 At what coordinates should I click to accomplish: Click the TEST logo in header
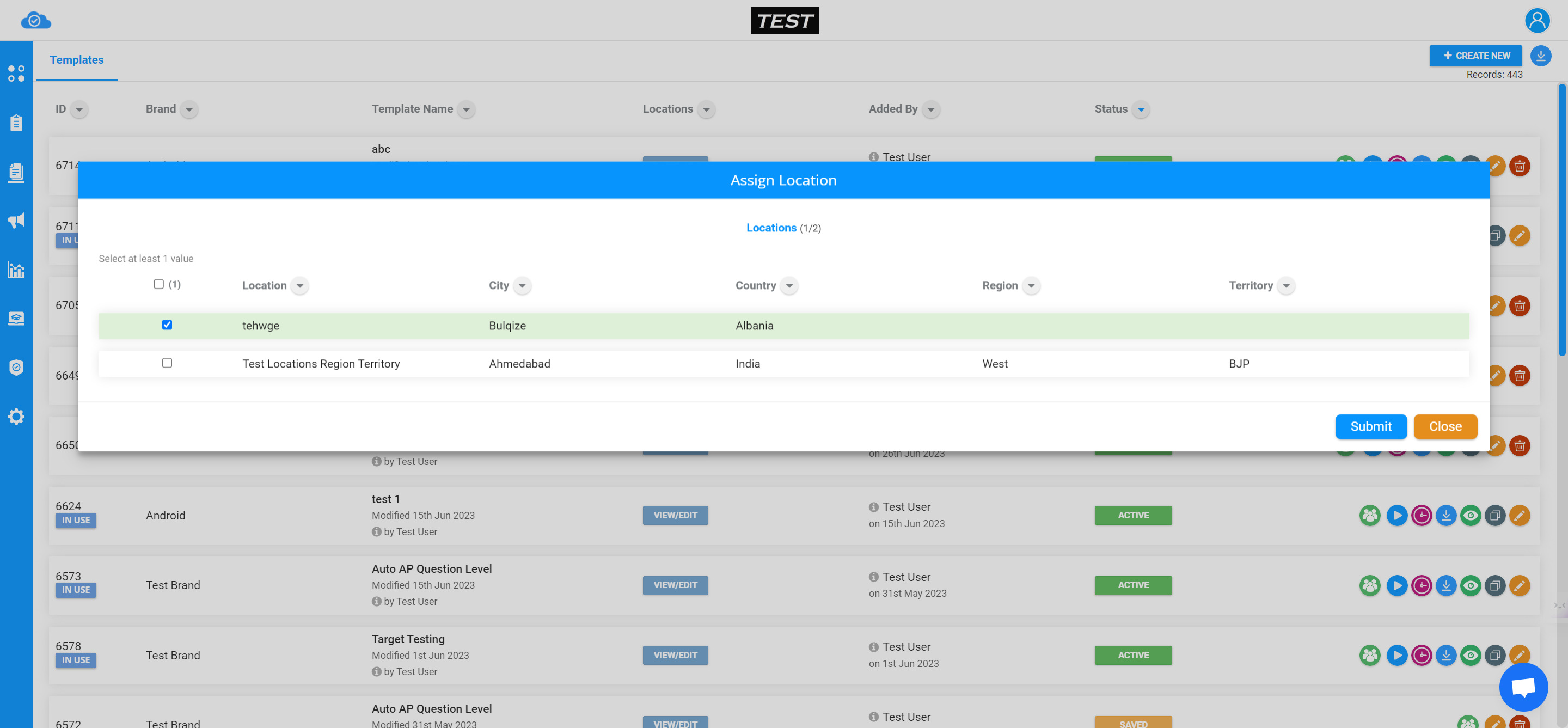785,21
